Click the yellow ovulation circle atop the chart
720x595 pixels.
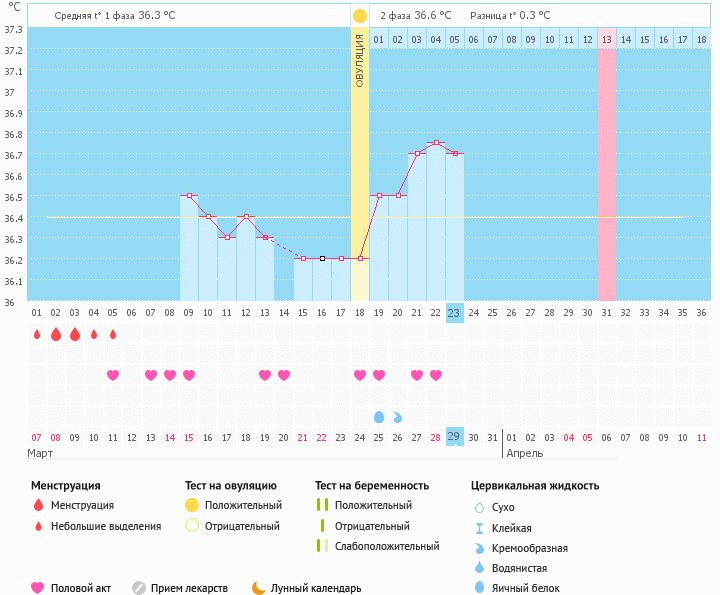pos(360,16)
